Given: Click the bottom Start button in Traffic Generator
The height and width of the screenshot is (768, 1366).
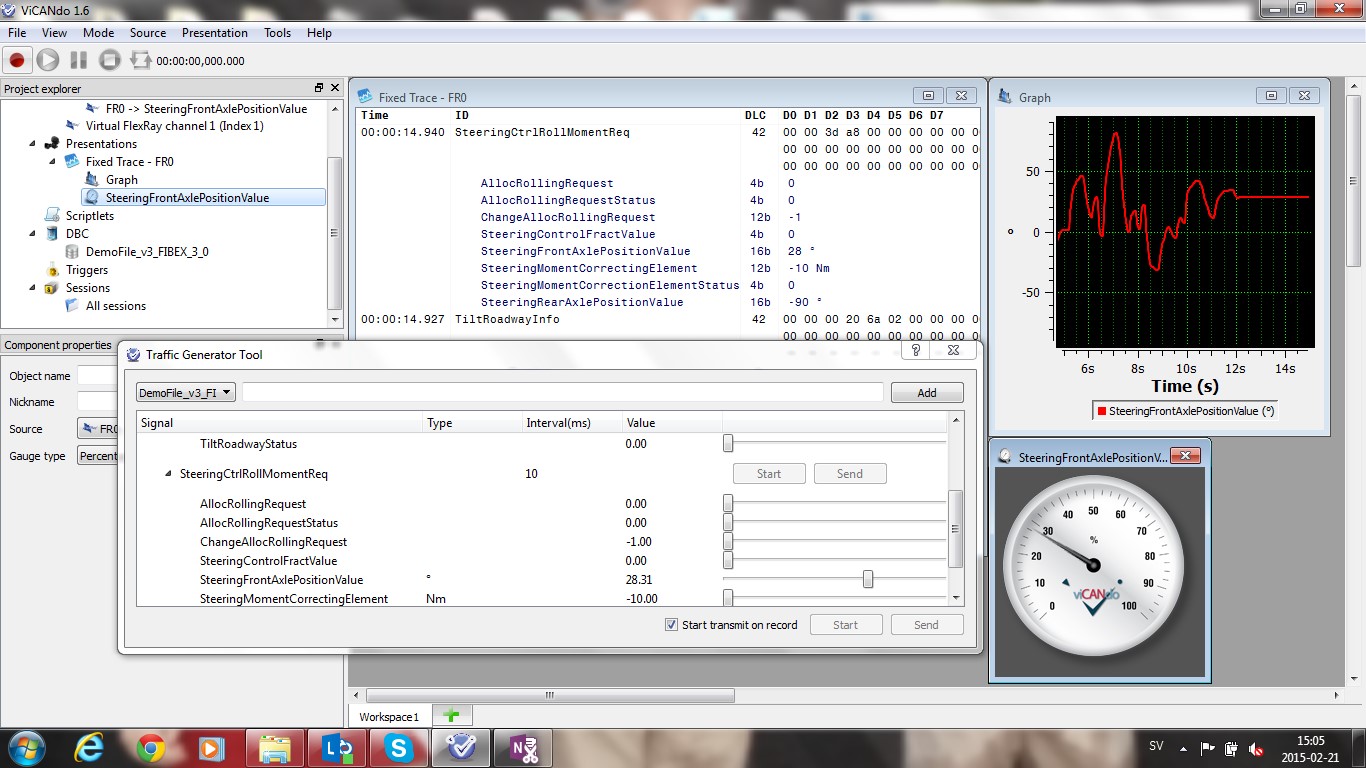Looking at the screenshot, I should 846,625.
